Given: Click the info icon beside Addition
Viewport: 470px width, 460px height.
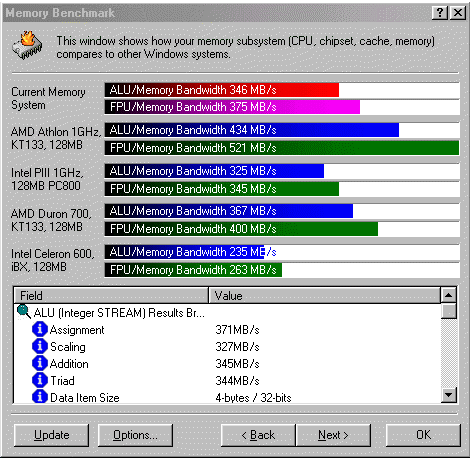Looking at the screenshot, I should point(40,363).
